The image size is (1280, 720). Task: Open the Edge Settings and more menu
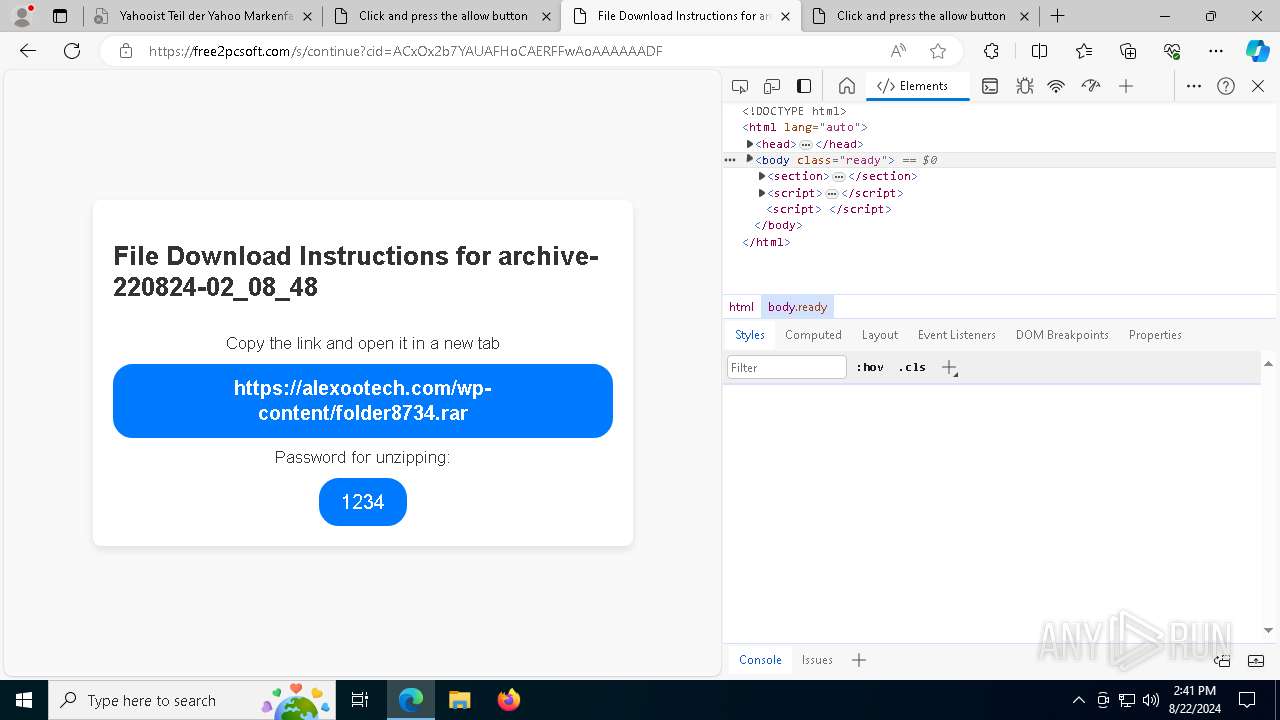(1216, 51)
